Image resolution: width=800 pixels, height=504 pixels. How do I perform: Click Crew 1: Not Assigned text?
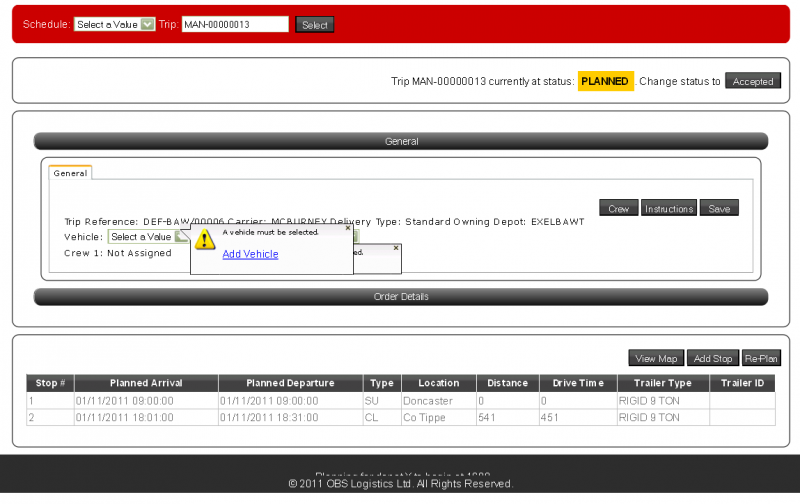tap(118, 253)
